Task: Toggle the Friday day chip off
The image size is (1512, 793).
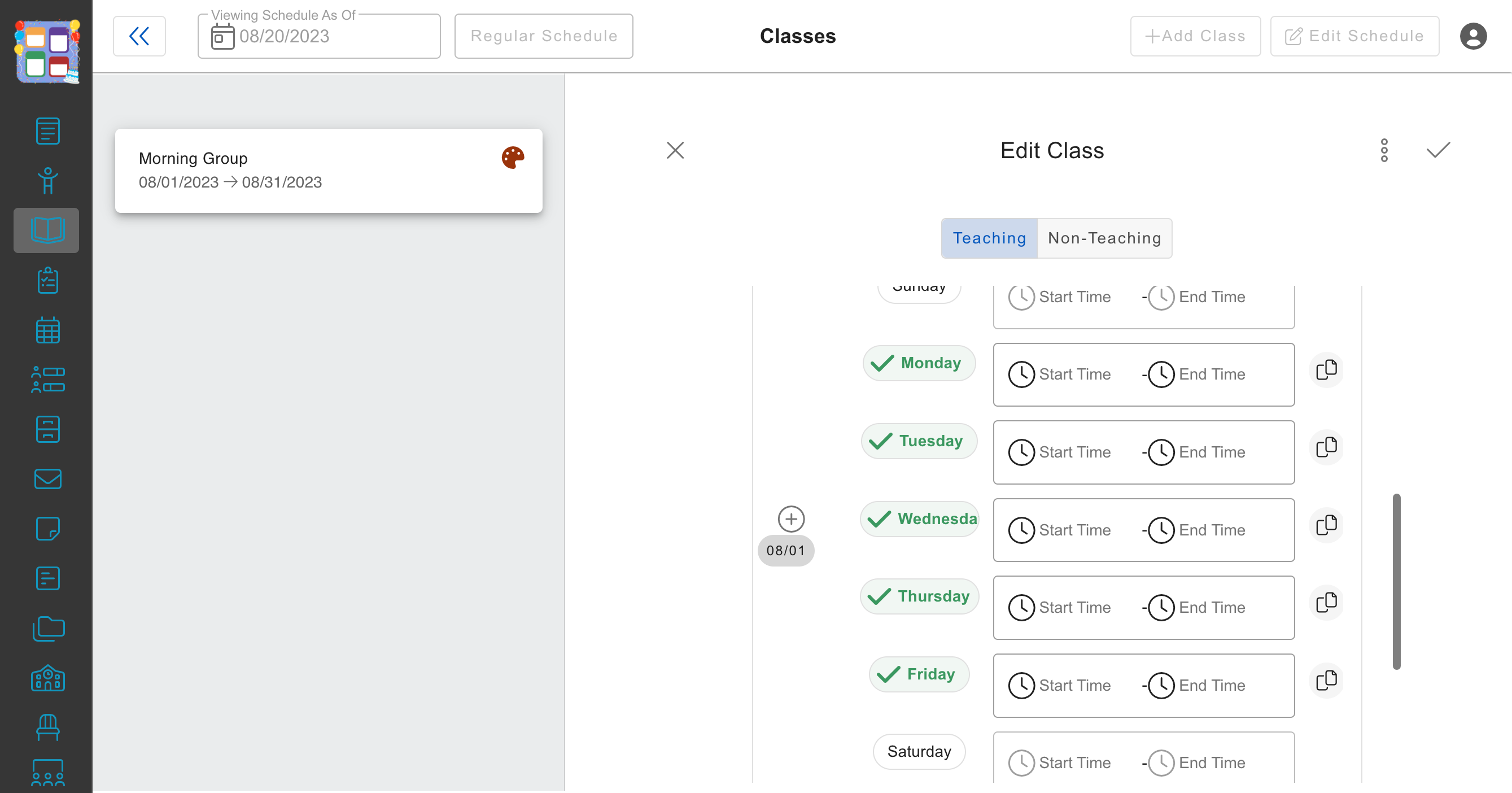Action: [919, 674]
